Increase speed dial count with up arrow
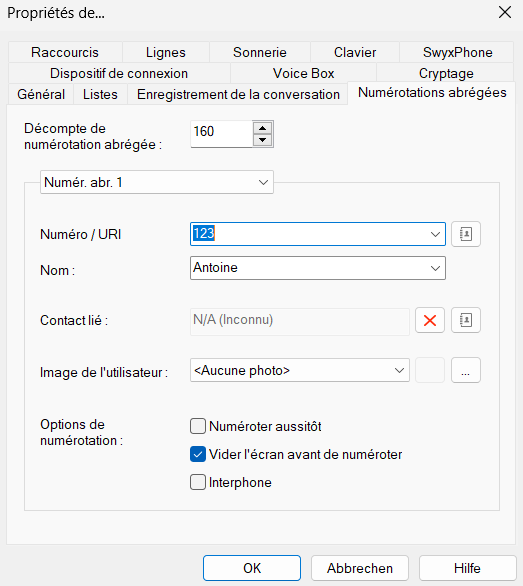Viewport: 523px width, 586px height. (263, 128)
